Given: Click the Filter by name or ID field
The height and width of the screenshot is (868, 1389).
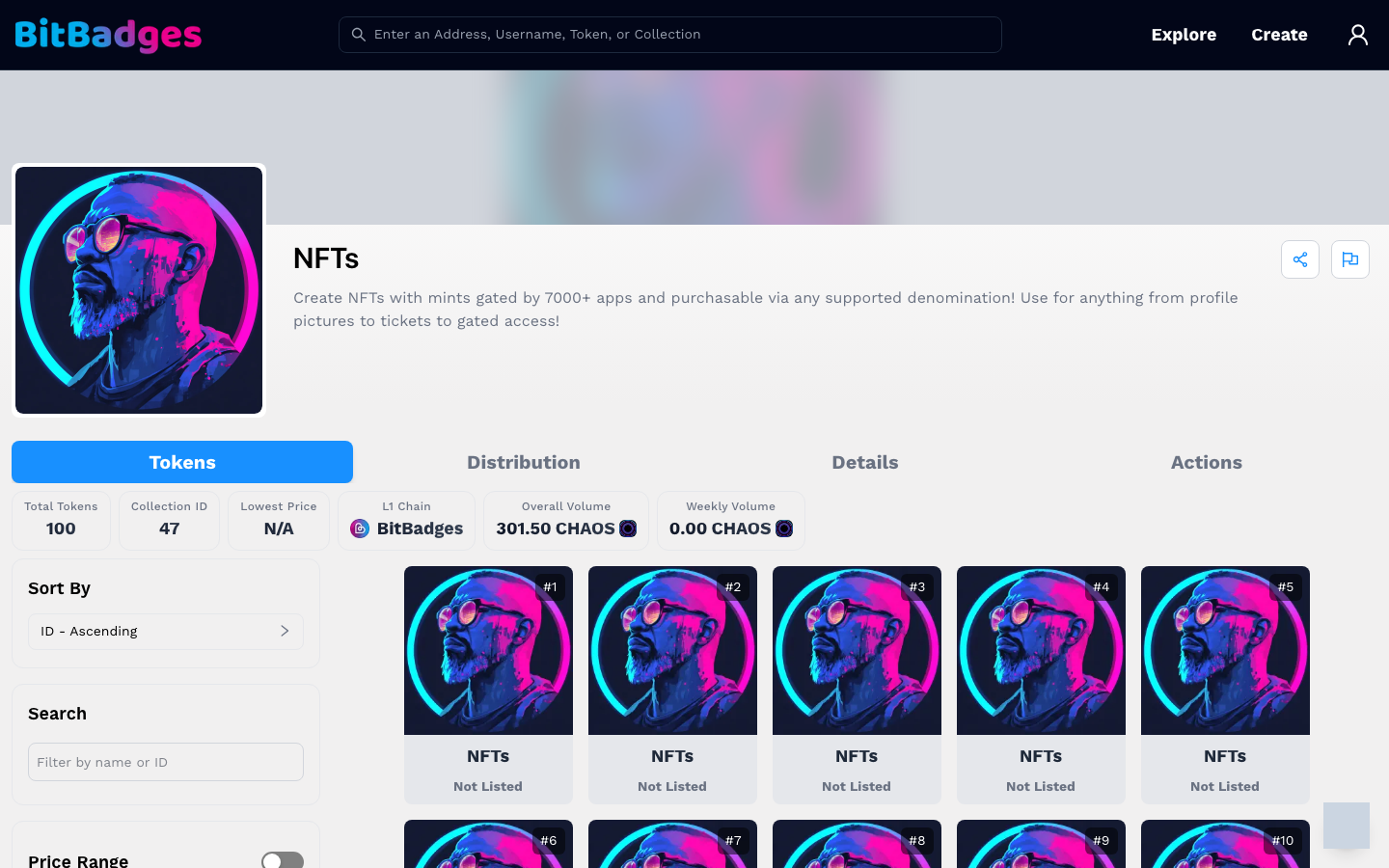Looking at the screenshot, I should click(x=166, y=762).
